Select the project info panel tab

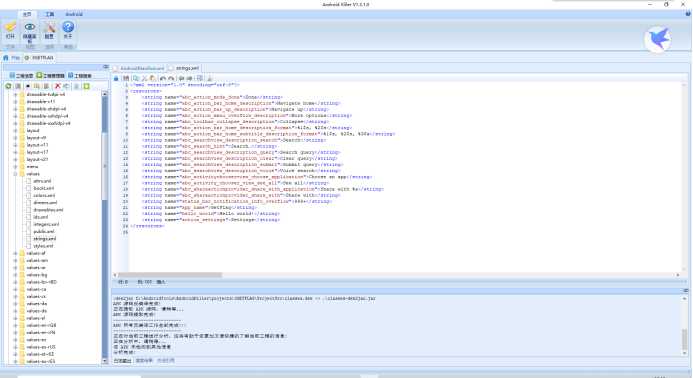coord(21,76)
